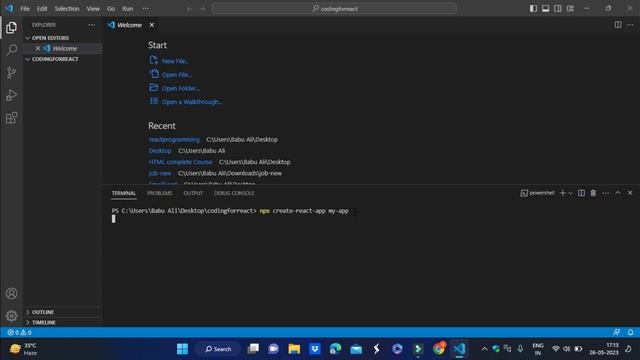
Task: Open the Source Control view
Action: pos(11,73)
